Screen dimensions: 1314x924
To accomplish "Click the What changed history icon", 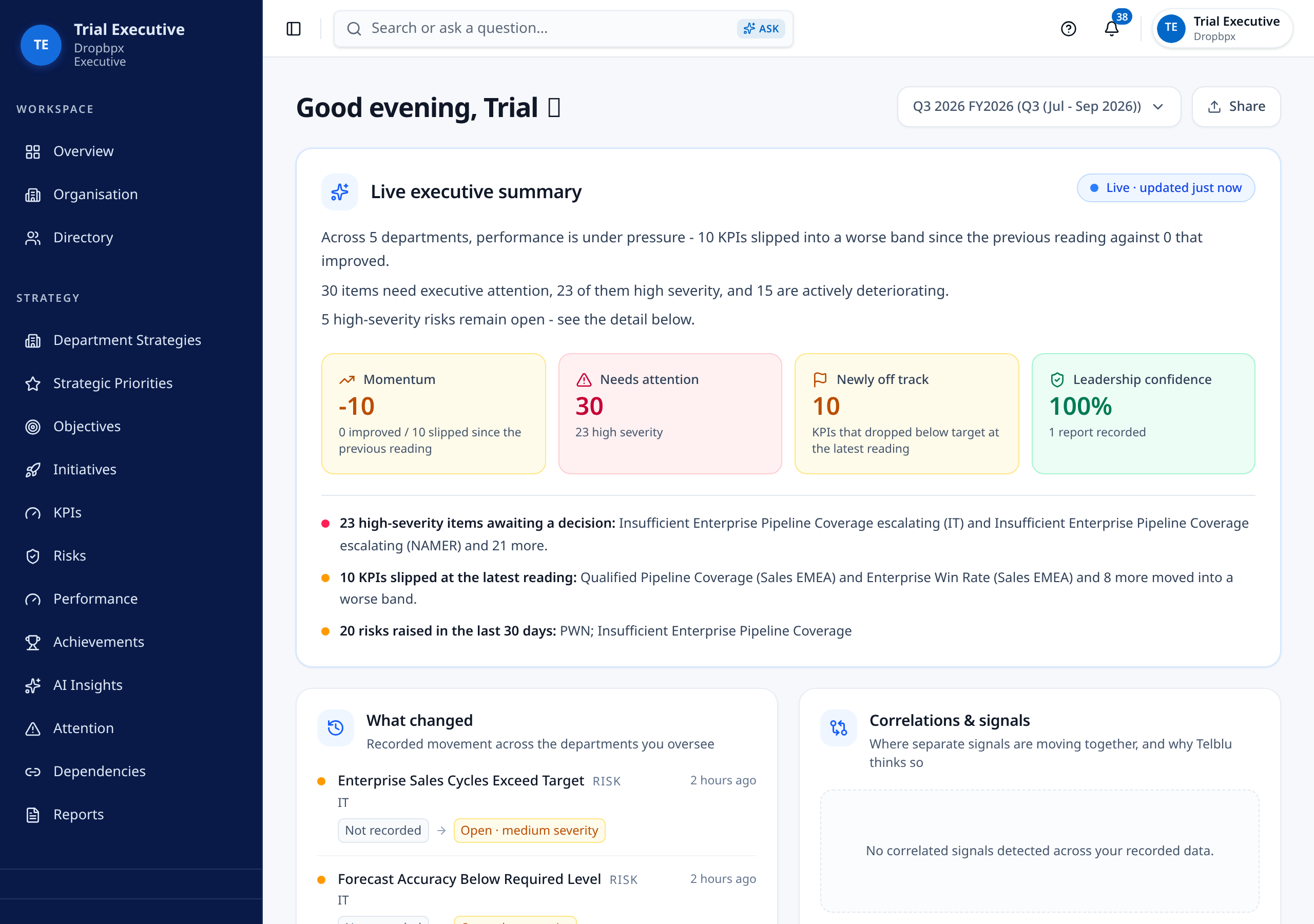I will pos(335,727).
